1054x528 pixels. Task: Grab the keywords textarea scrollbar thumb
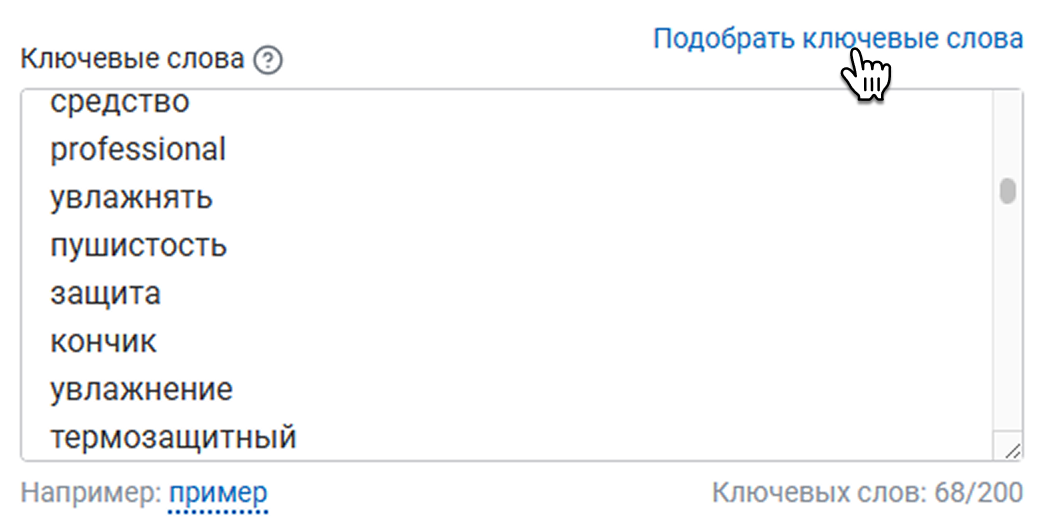[1007, 190]
